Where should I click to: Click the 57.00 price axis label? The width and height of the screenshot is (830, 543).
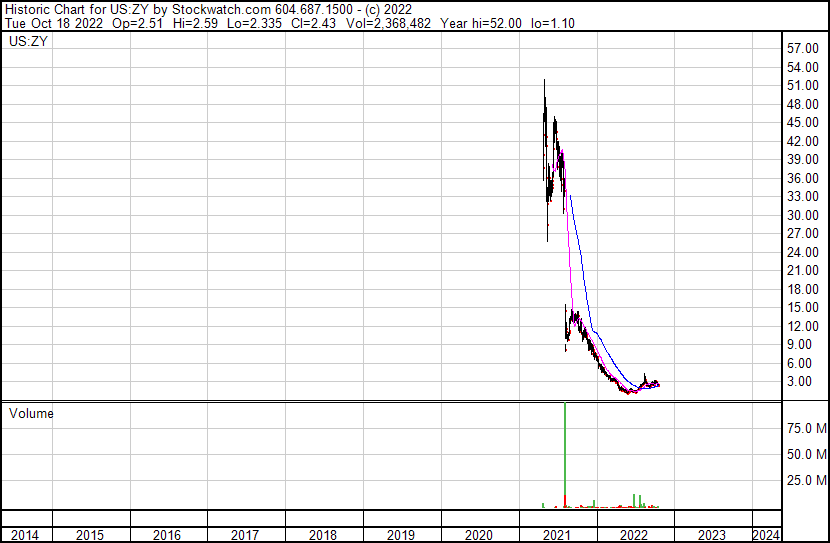(802, 48)
